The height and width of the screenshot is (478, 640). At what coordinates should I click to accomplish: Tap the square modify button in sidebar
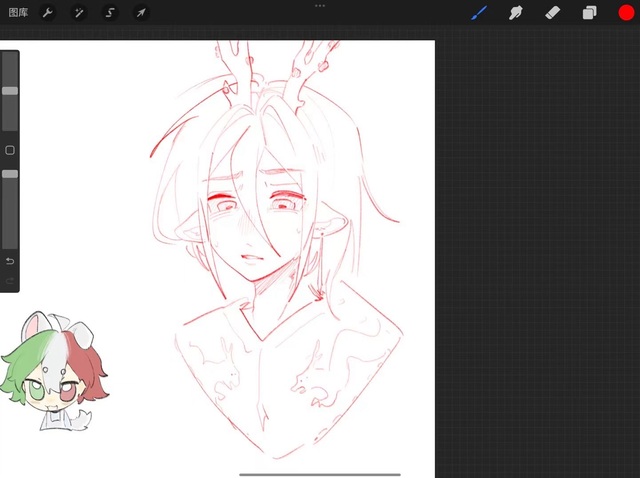[x=10, y=150]
